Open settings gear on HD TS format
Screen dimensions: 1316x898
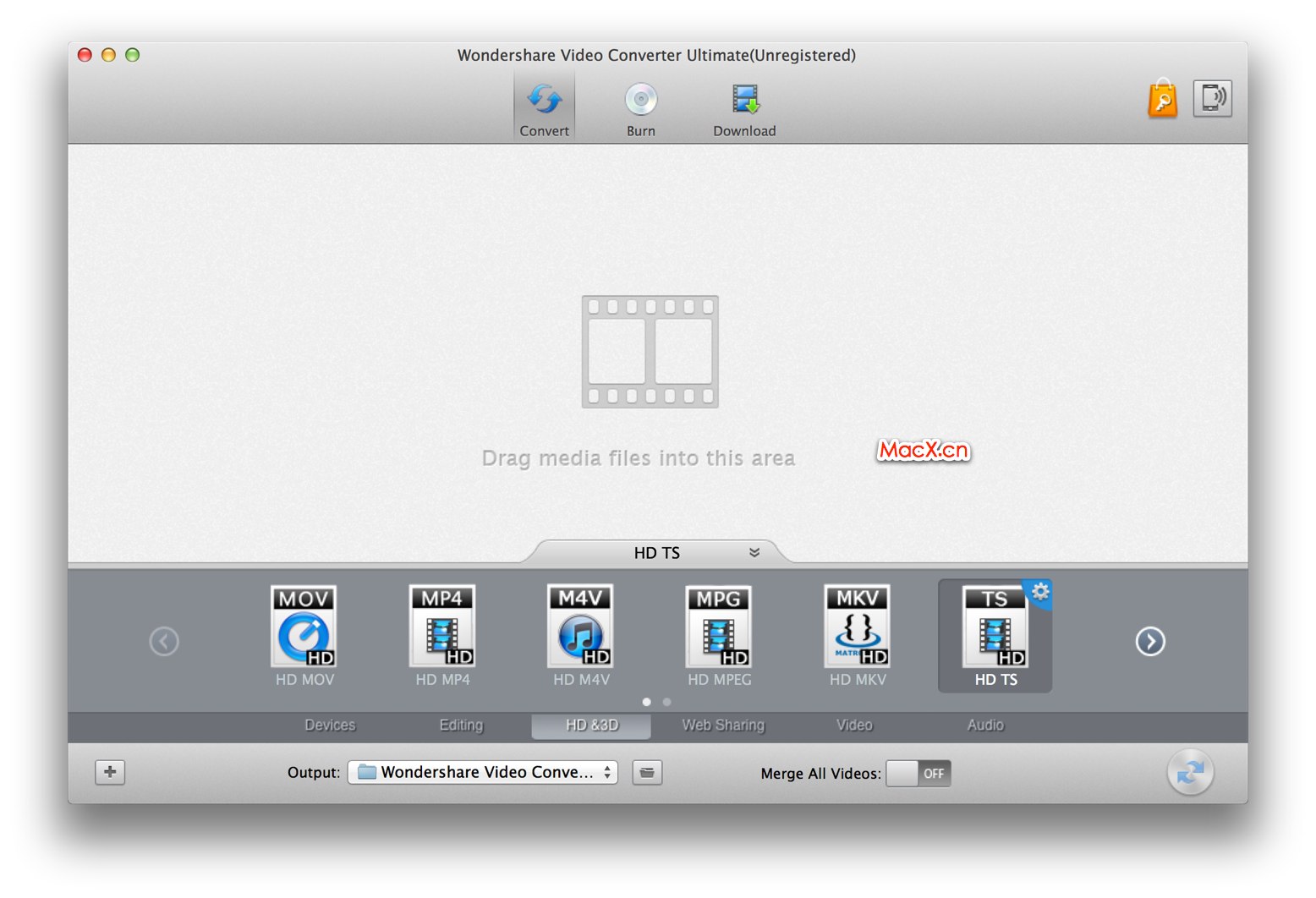(x=1040, y=592)
